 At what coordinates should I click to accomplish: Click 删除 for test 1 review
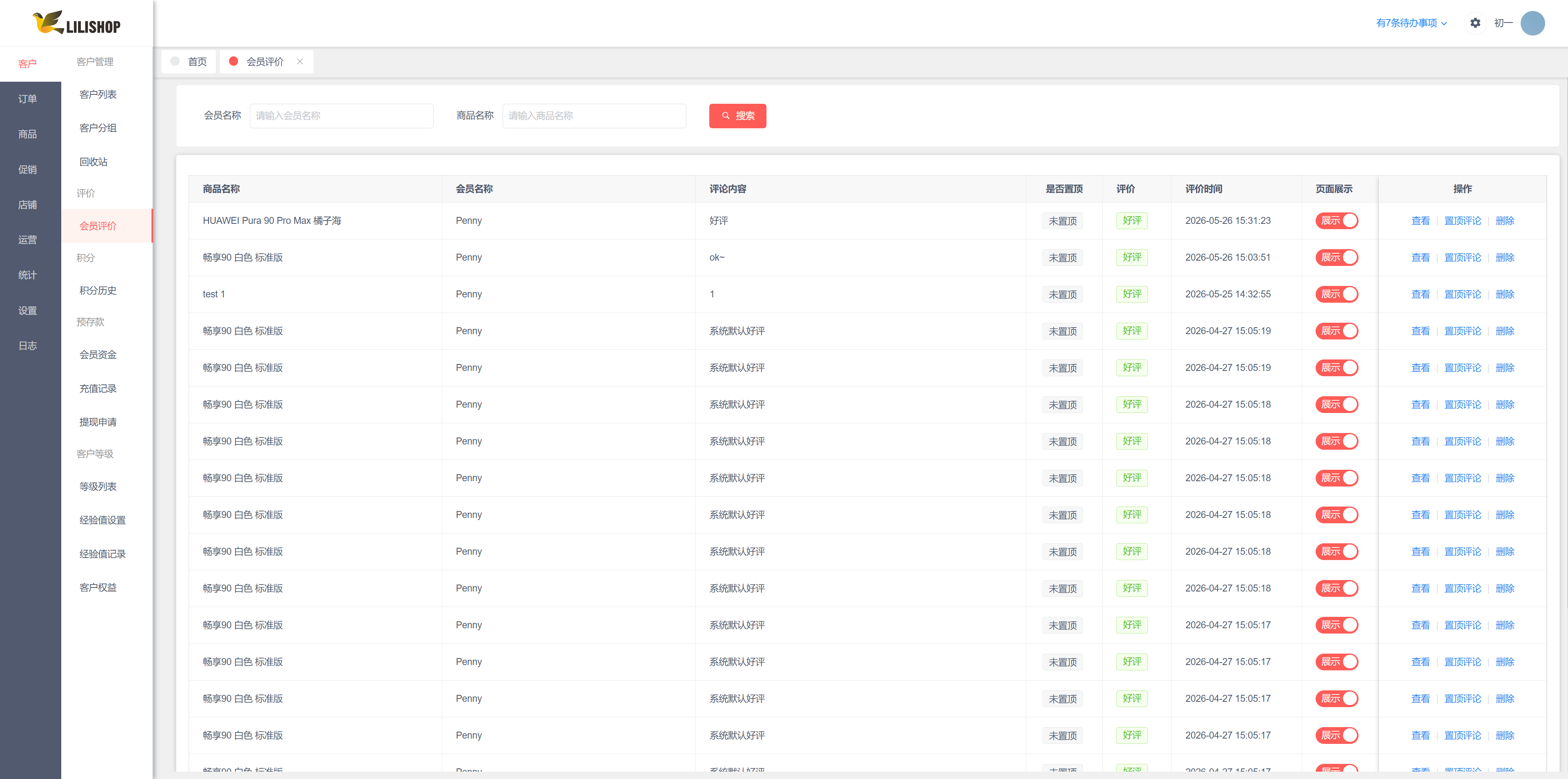(x=1505, y=294)
